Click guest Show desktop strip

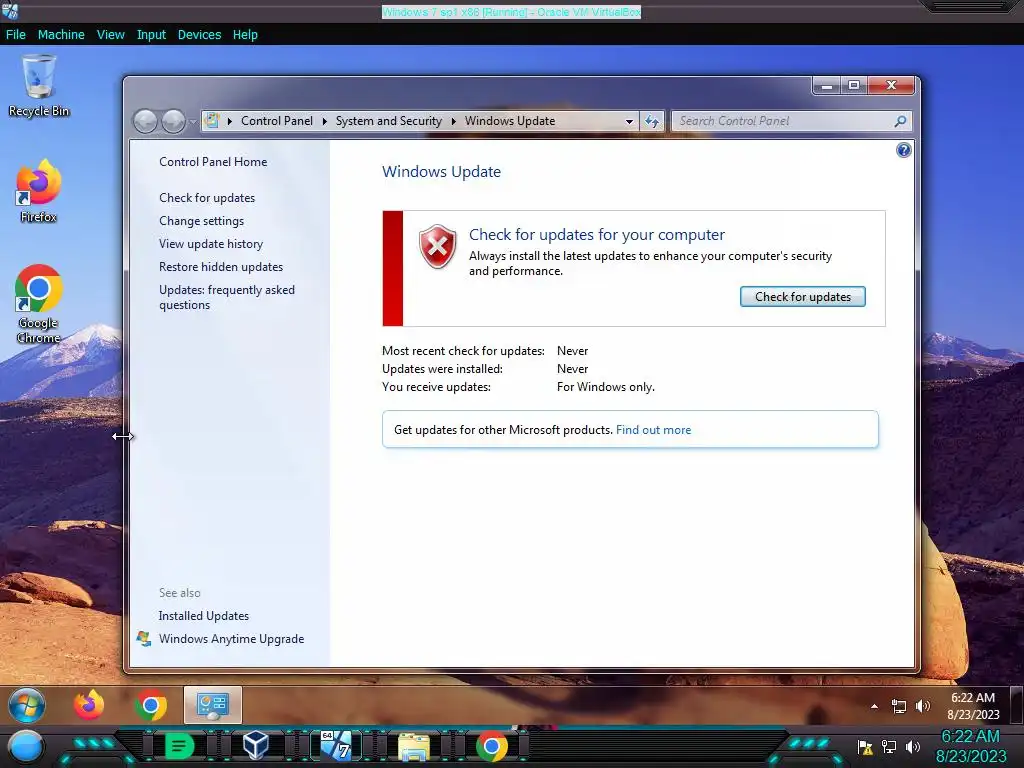tap(1017, 705)
